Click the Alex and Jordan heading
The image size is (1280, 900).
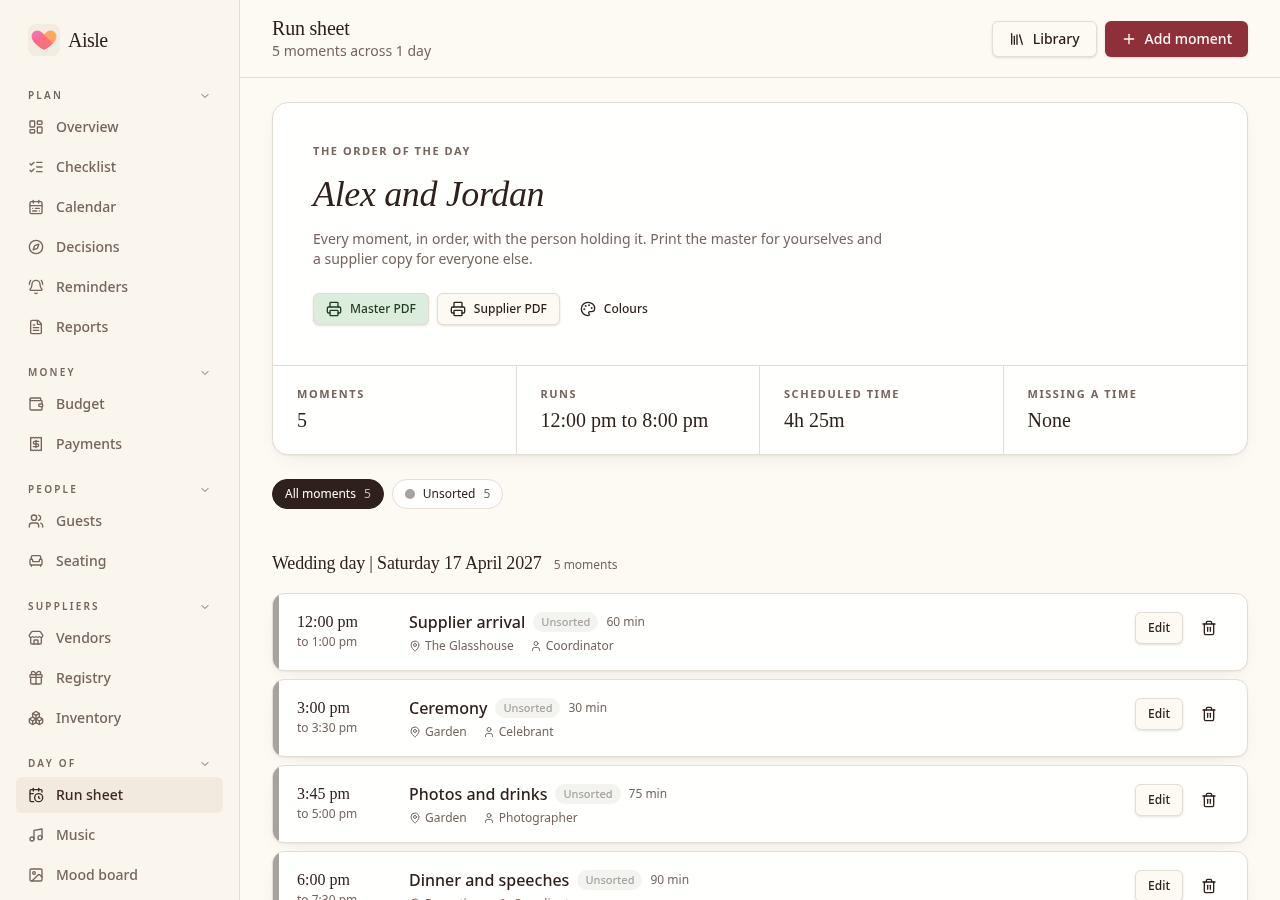pos(428,194)
